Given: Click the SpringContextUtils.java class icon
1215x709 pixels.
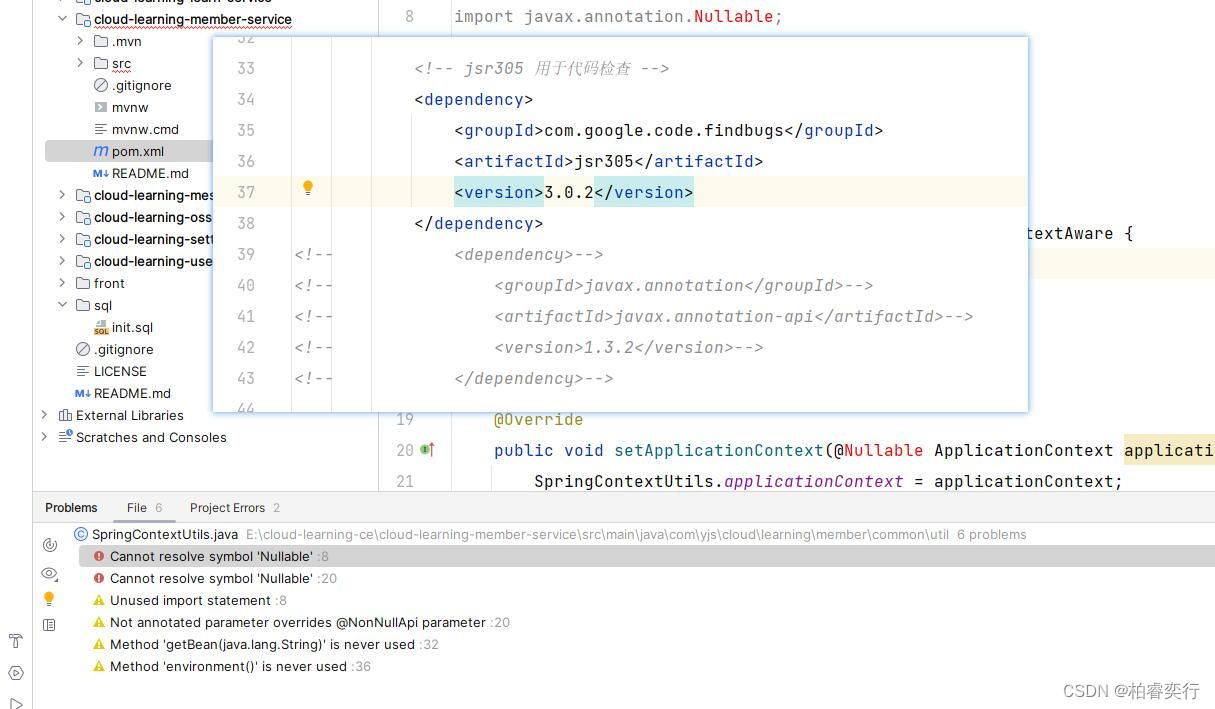Looking at the screenshot, I should [82, 534].
